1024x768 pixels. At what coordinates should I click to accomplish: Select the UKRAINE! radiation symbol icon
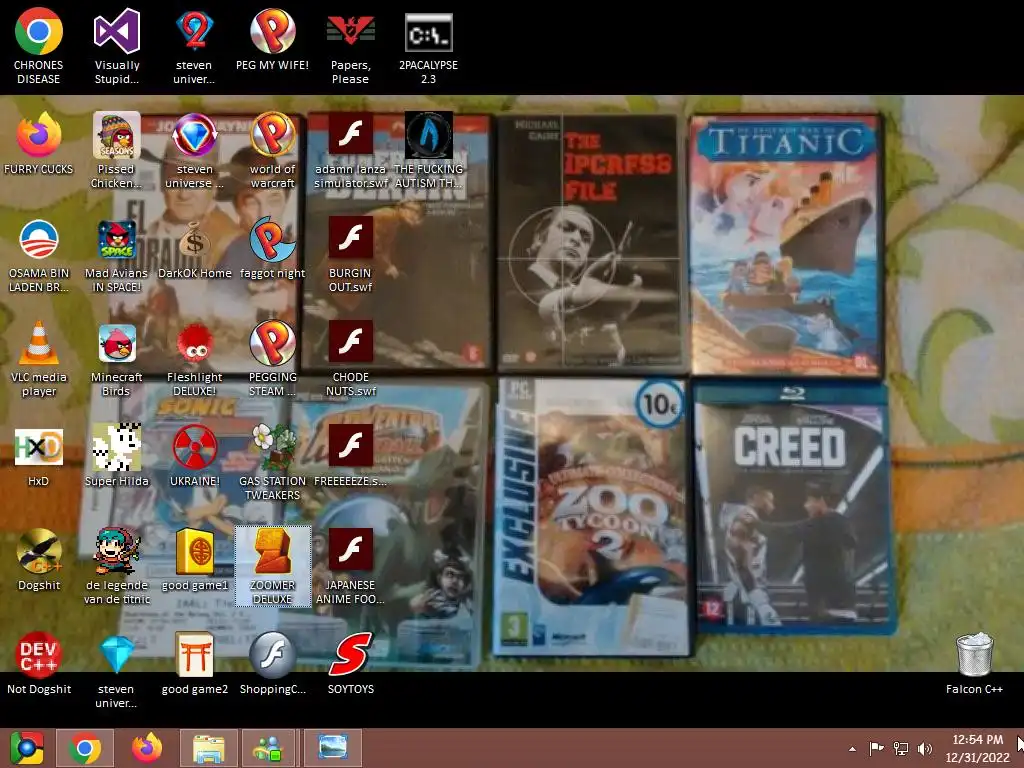click(195, 457)
